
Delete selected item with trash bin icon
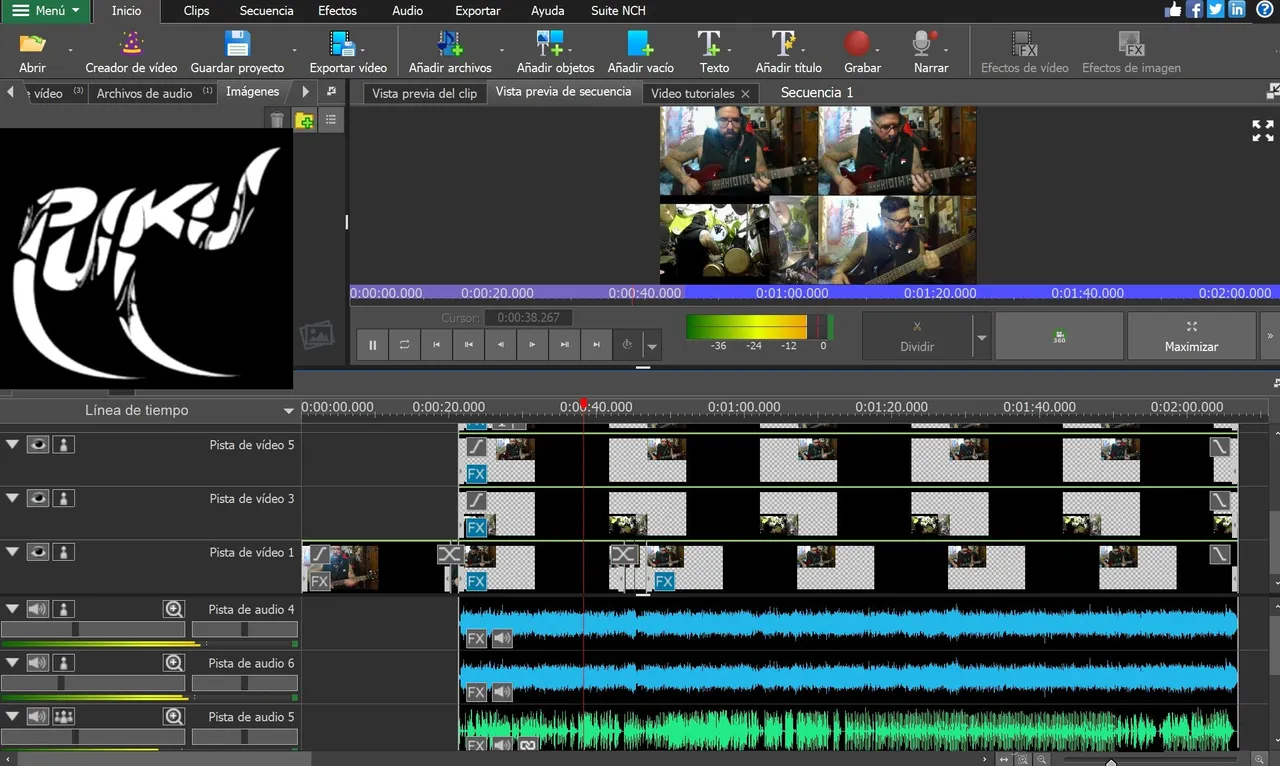277,120
